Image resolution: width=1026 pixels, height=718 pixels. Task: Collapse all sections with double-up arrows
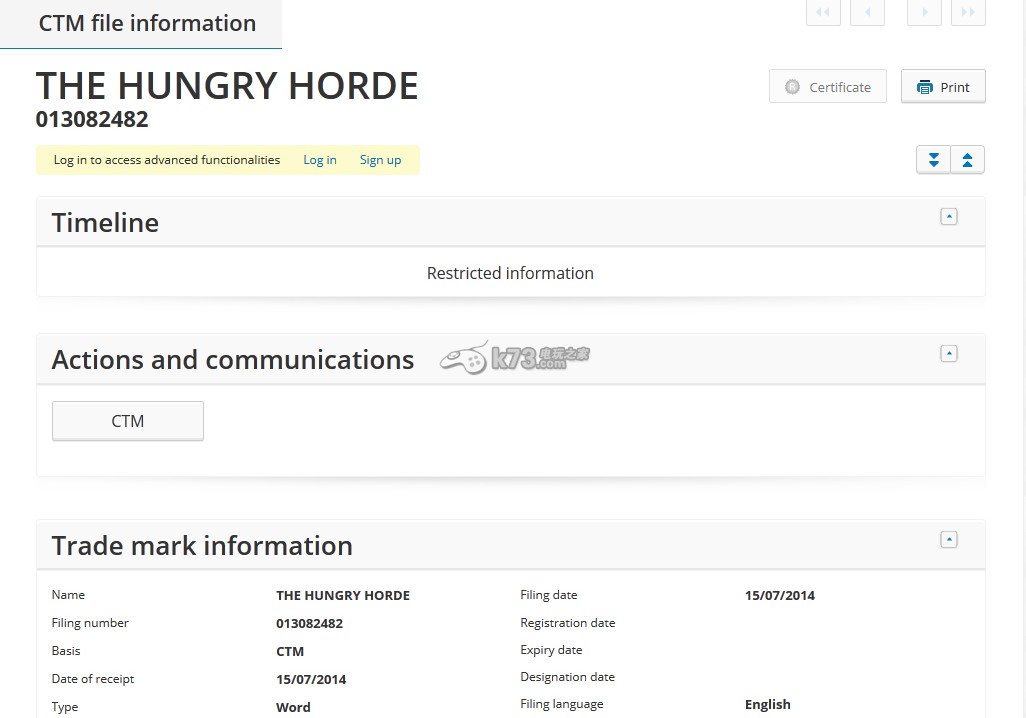(967, 160)
